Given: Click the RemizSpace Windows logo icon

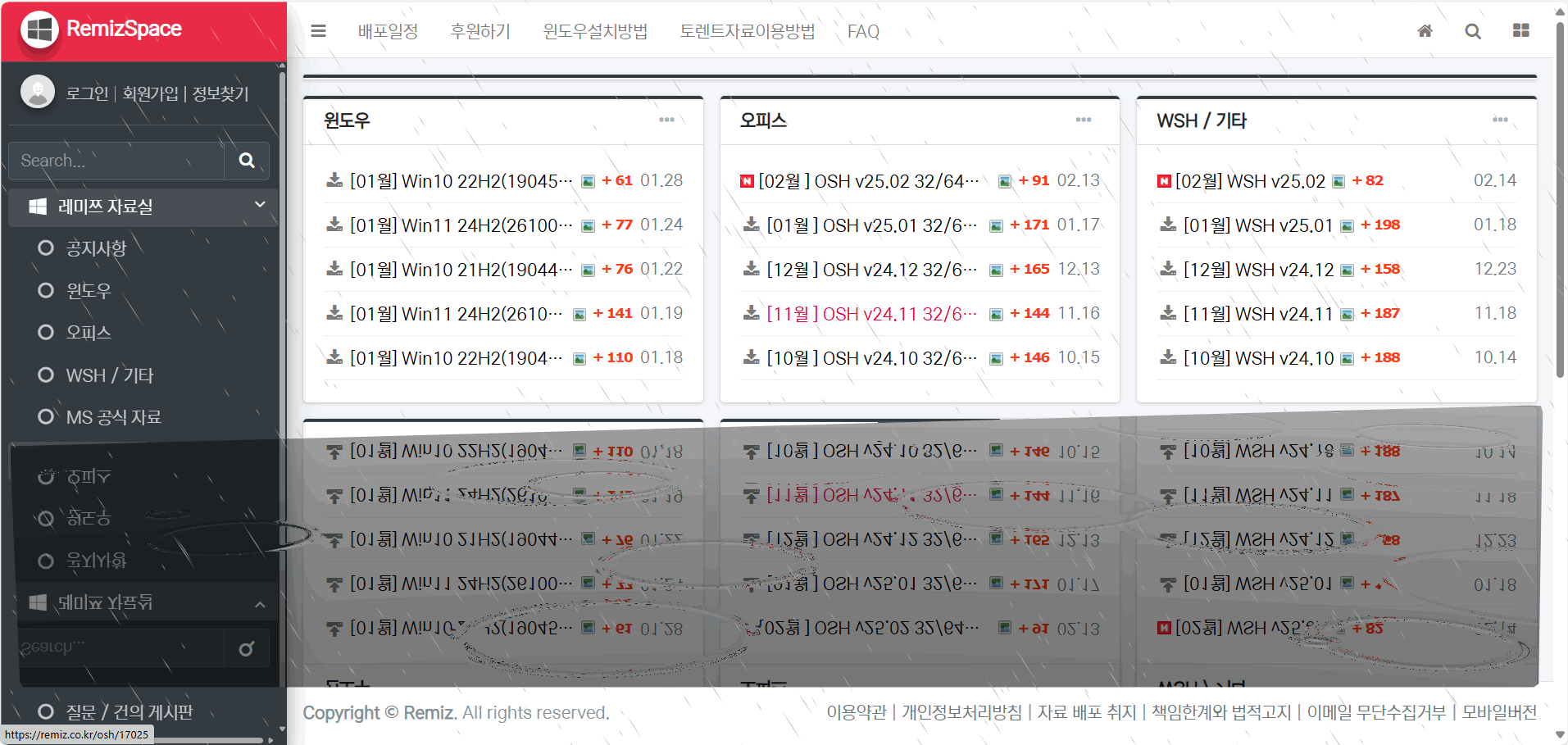Looking at the screenshot, I should pos(39,30).
